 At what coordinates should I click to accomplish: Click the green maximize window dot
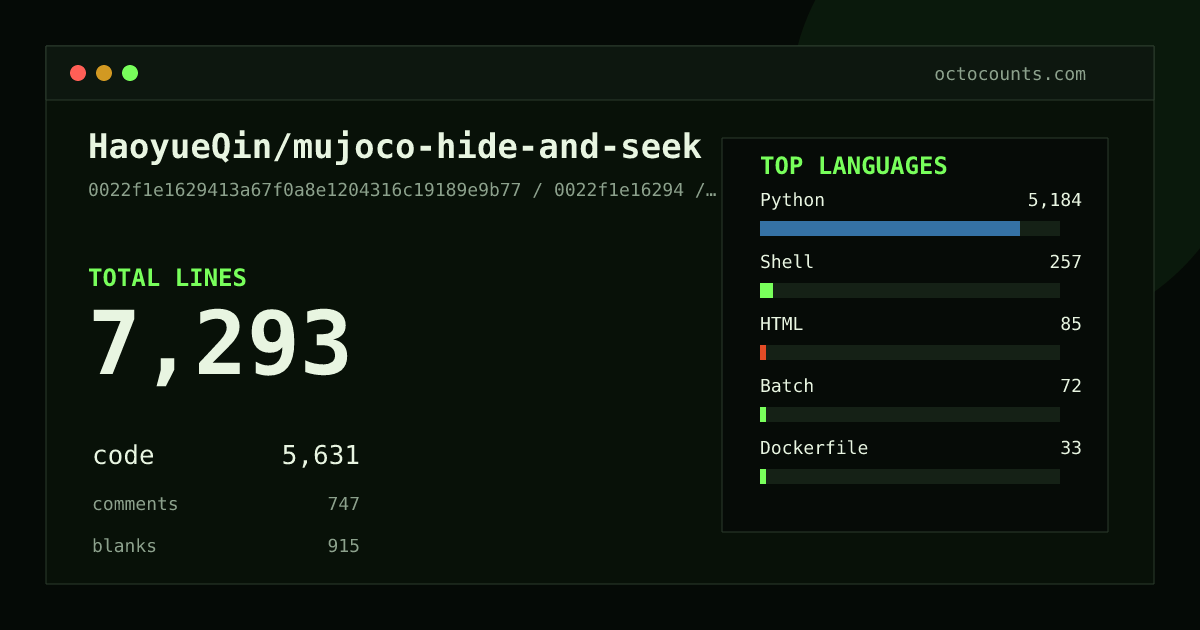(130, 73)
